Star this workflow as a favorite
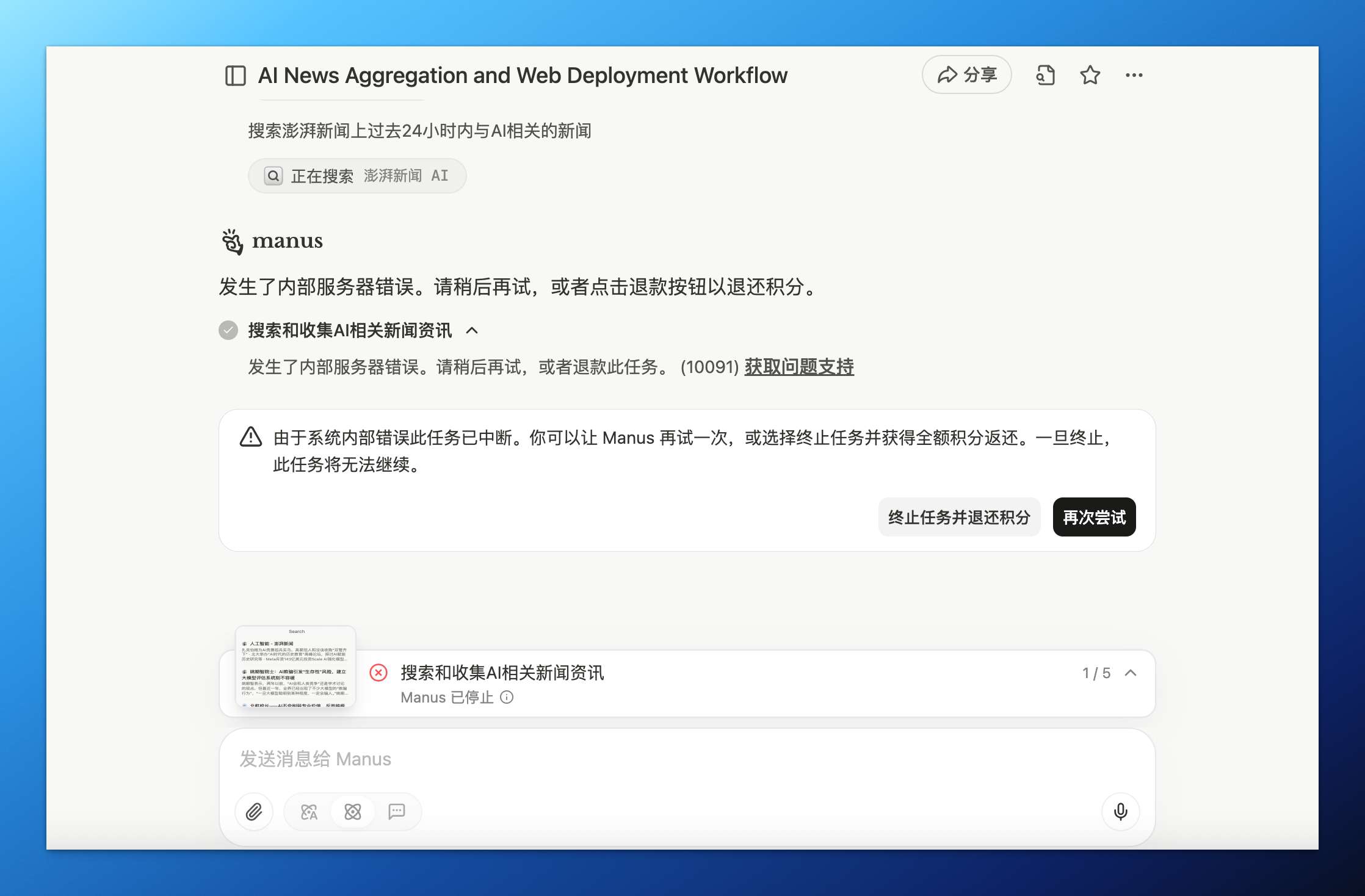The width and height of the screenshot is (1365, 896). [1090, 74]
